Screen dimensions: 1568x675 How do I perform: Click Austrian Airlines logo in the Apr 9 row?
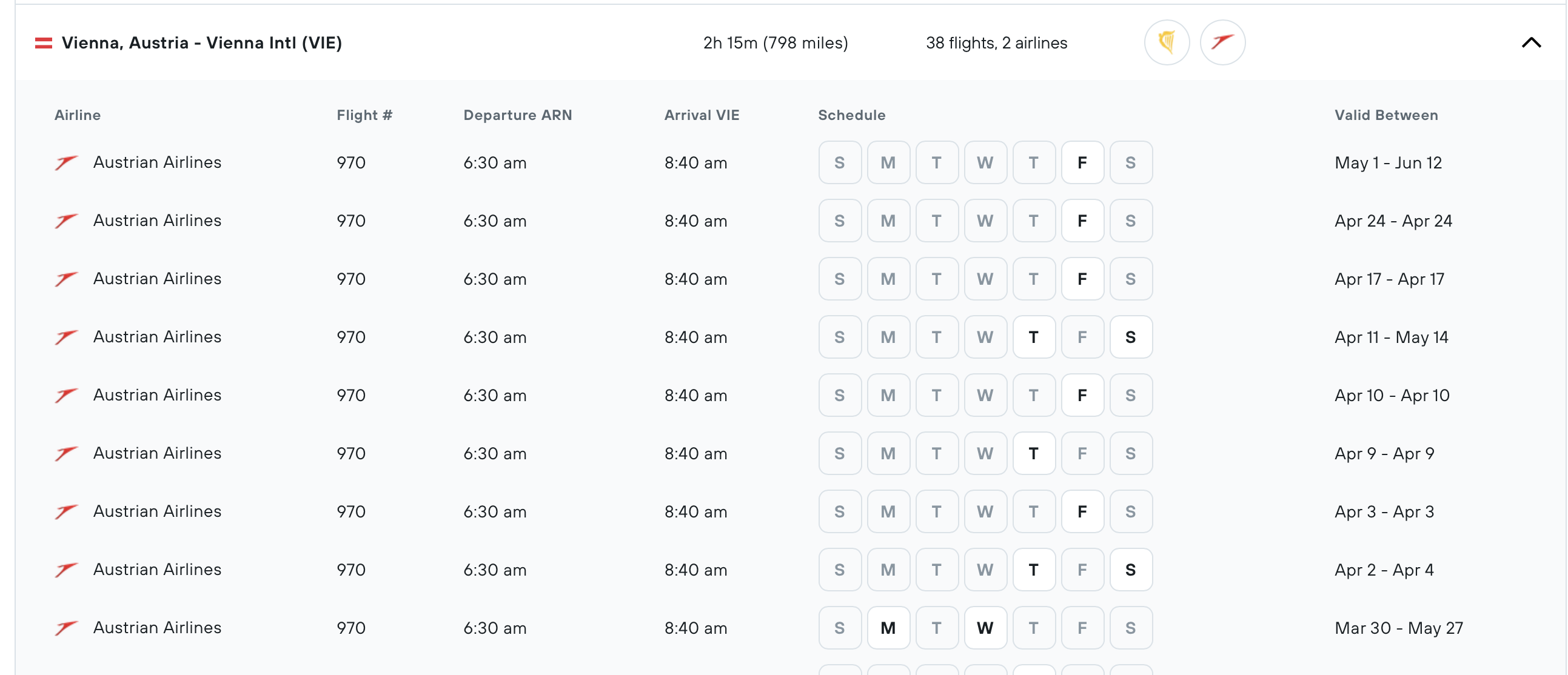pos(65,453)
